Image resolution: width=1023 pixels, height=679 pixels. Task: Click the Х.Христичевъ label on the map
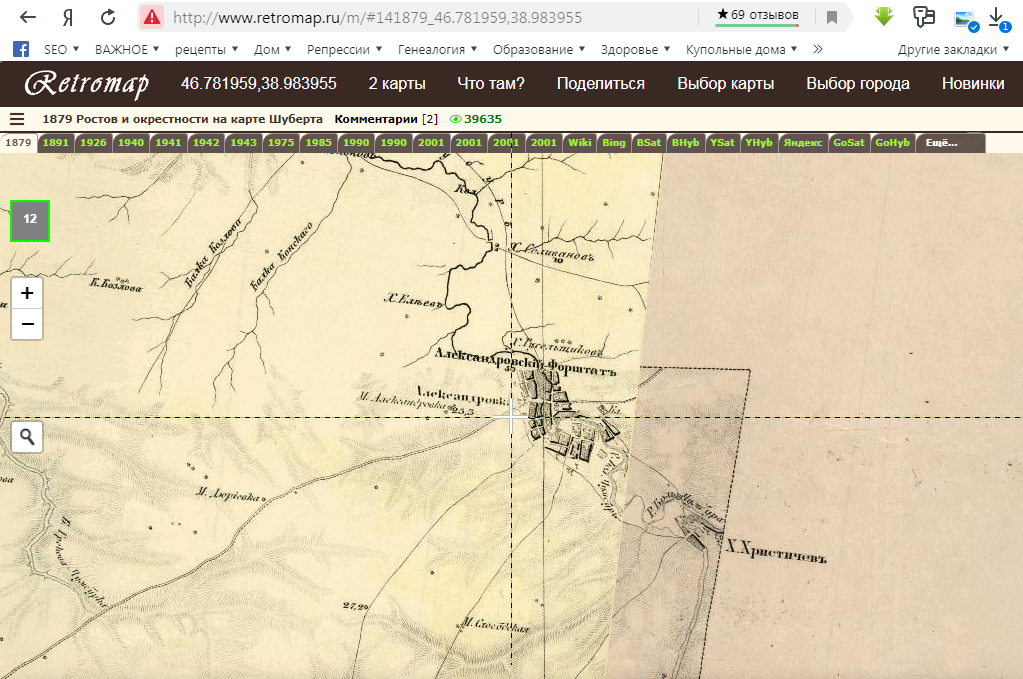(776, 552)
